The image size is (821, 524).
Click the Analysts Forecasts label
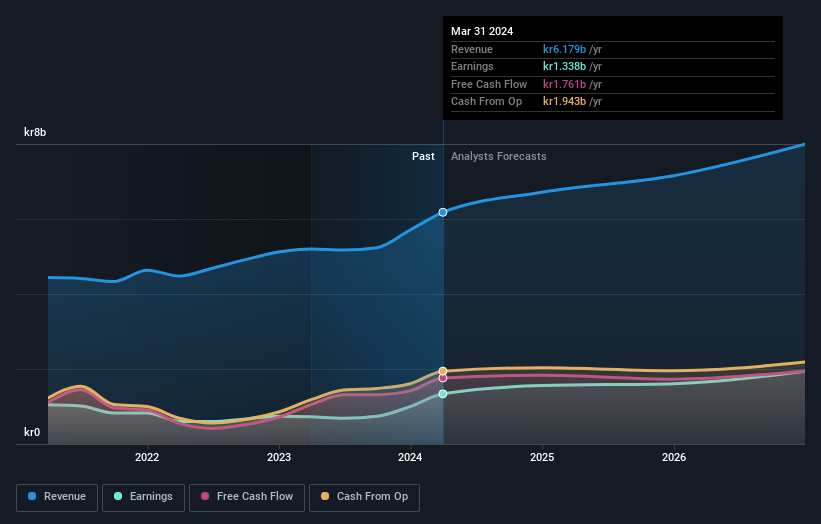(x=498, y=156)
